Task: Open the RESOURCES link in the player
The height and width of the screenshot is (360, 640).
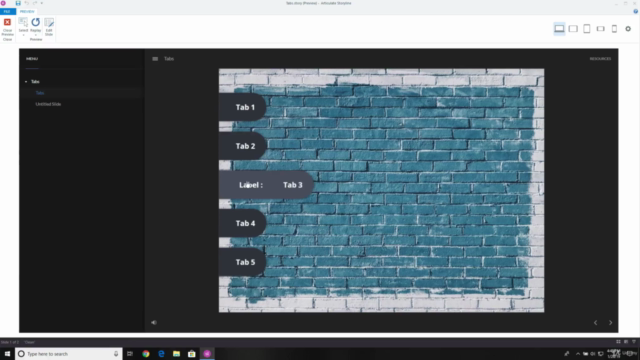Action: 600,59
